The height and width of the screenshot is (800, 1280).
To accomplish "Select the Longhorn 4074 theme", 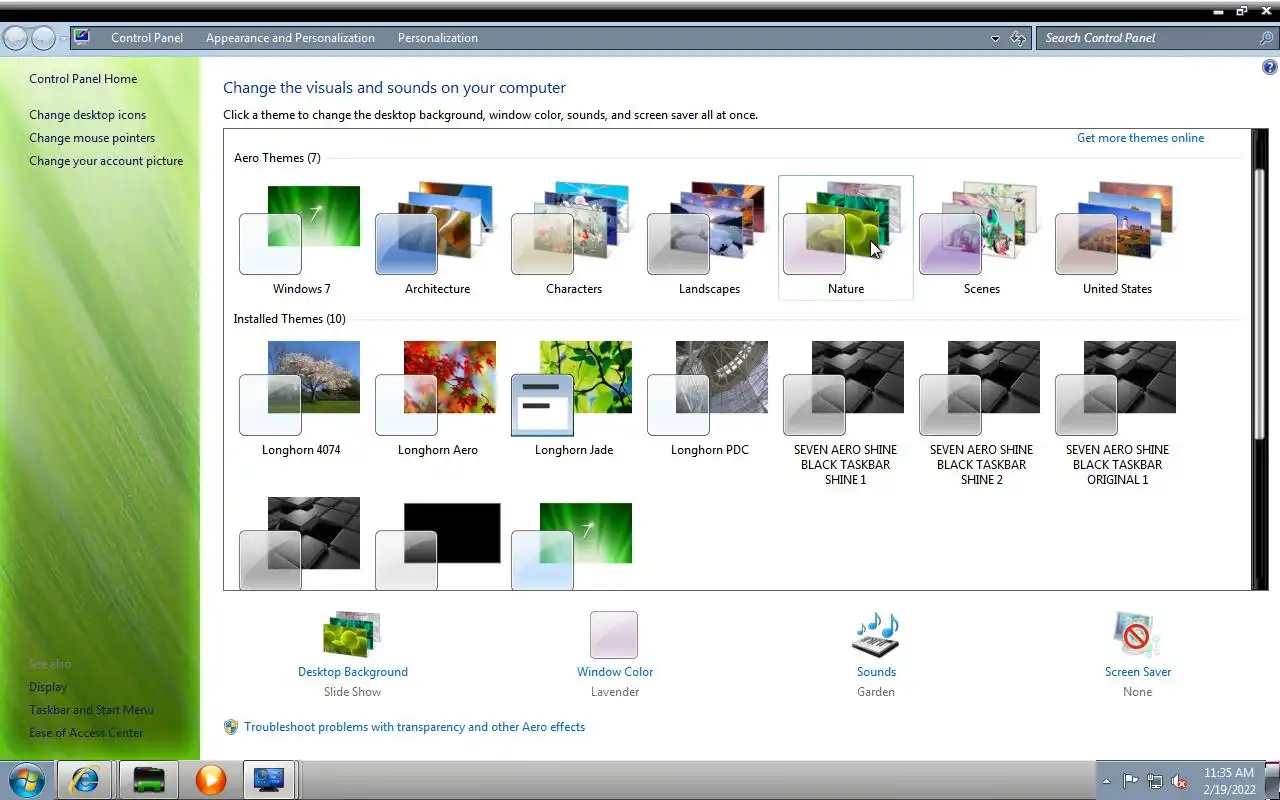I will [300, 398].
